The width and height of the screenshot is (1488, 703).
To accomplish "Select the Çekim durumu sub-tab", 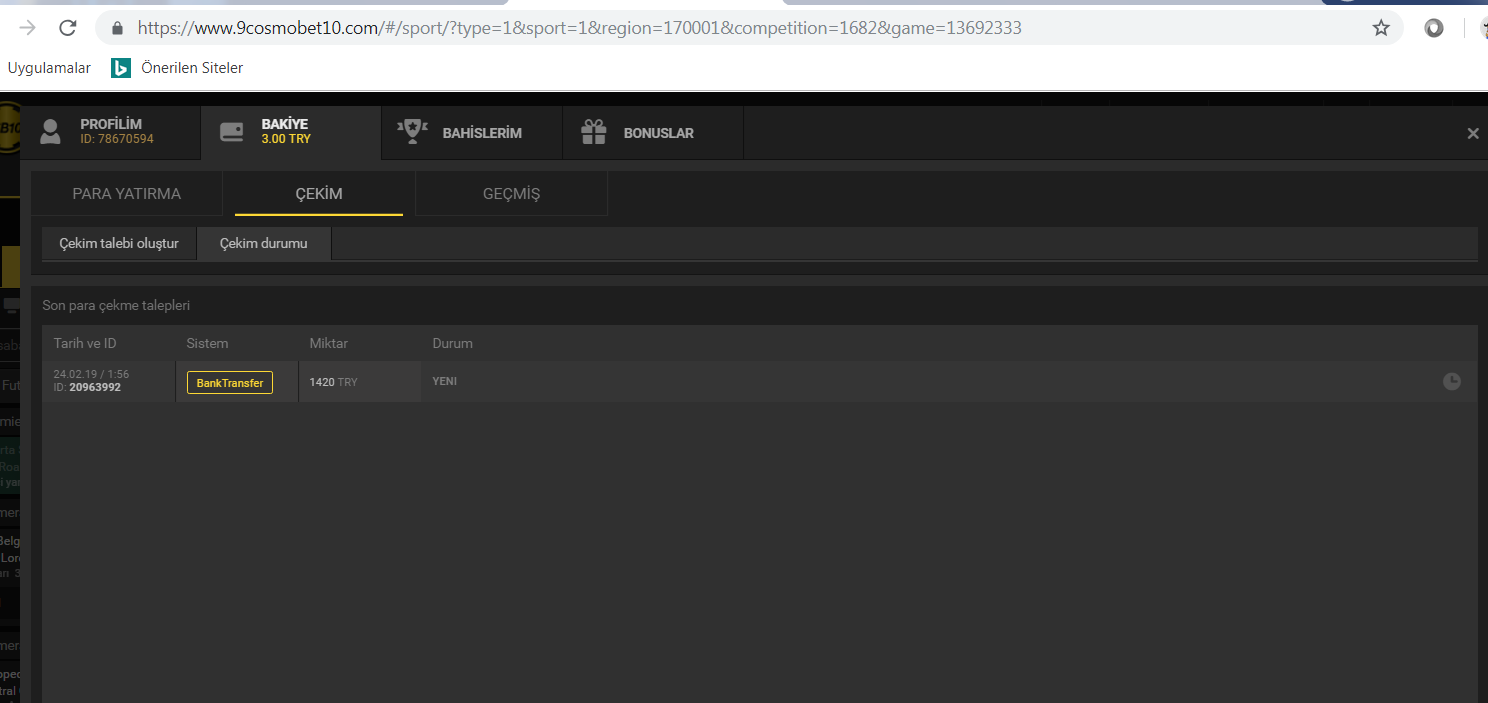I will (264, 243).
